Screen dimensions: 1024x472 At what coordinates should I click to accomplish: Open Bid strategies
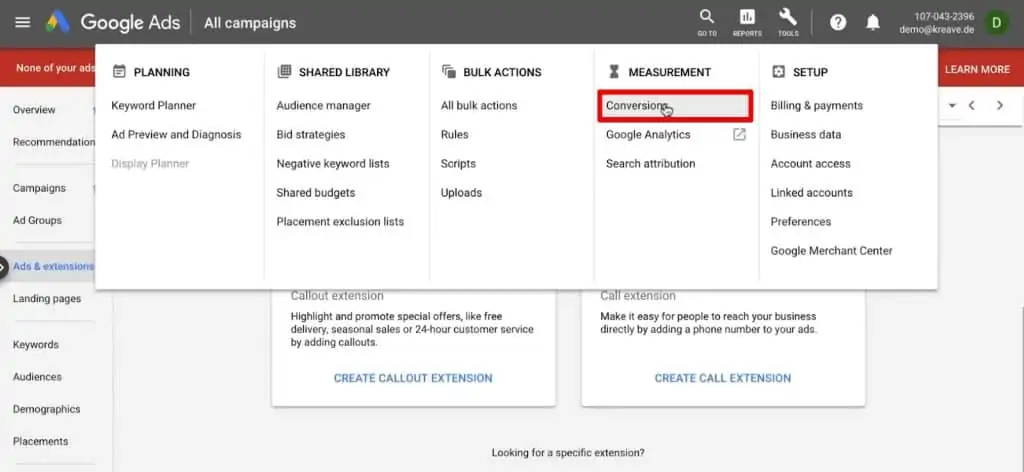tap(311, 134)
